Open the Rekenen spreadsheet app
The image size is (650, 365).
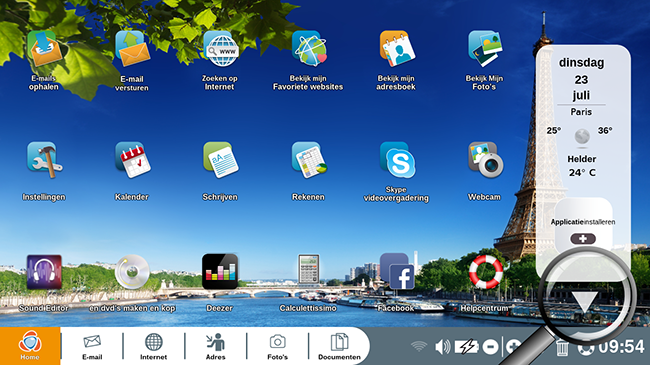point(309,160)
